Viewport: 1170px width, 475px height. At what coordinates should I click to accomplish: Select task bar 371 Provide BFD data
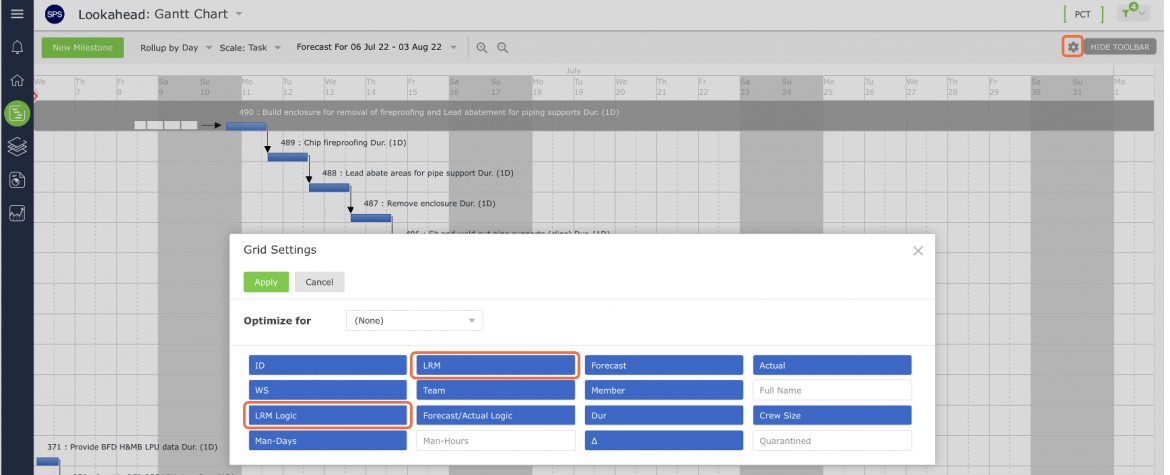(x=46, y=462)
